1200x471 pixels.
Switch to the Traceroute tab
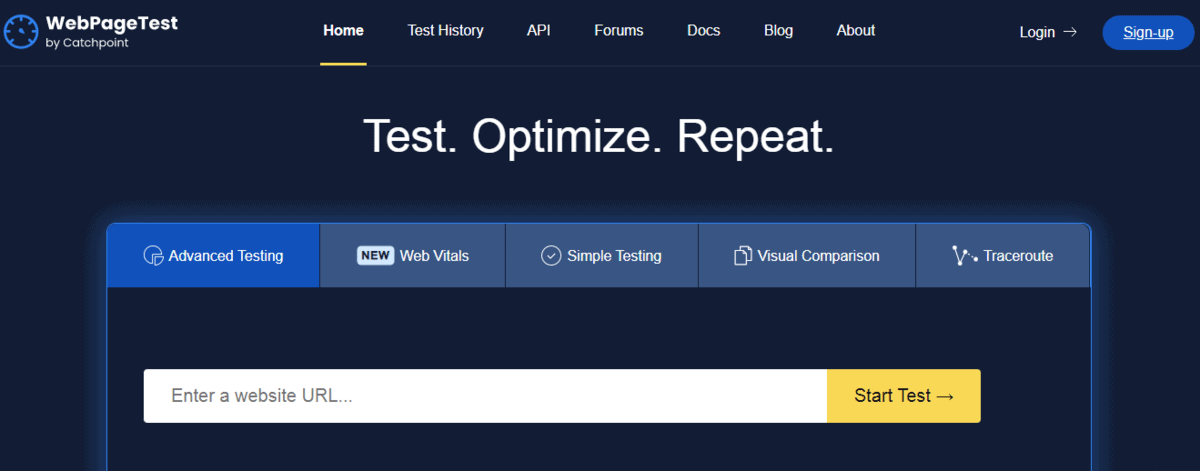pyautogui.click(x=1003, y=256)
